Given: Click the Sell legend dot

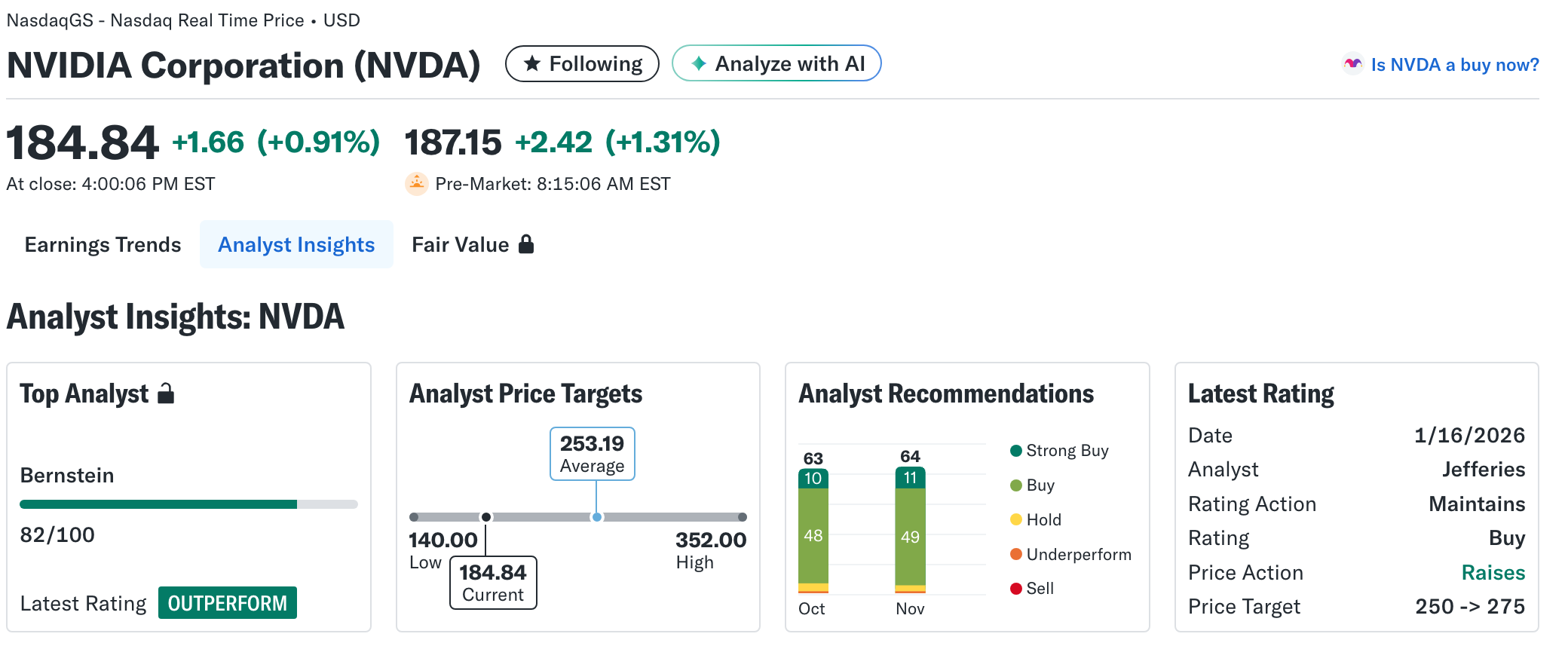Looking at the screenshot, I should coord(1016,589).
